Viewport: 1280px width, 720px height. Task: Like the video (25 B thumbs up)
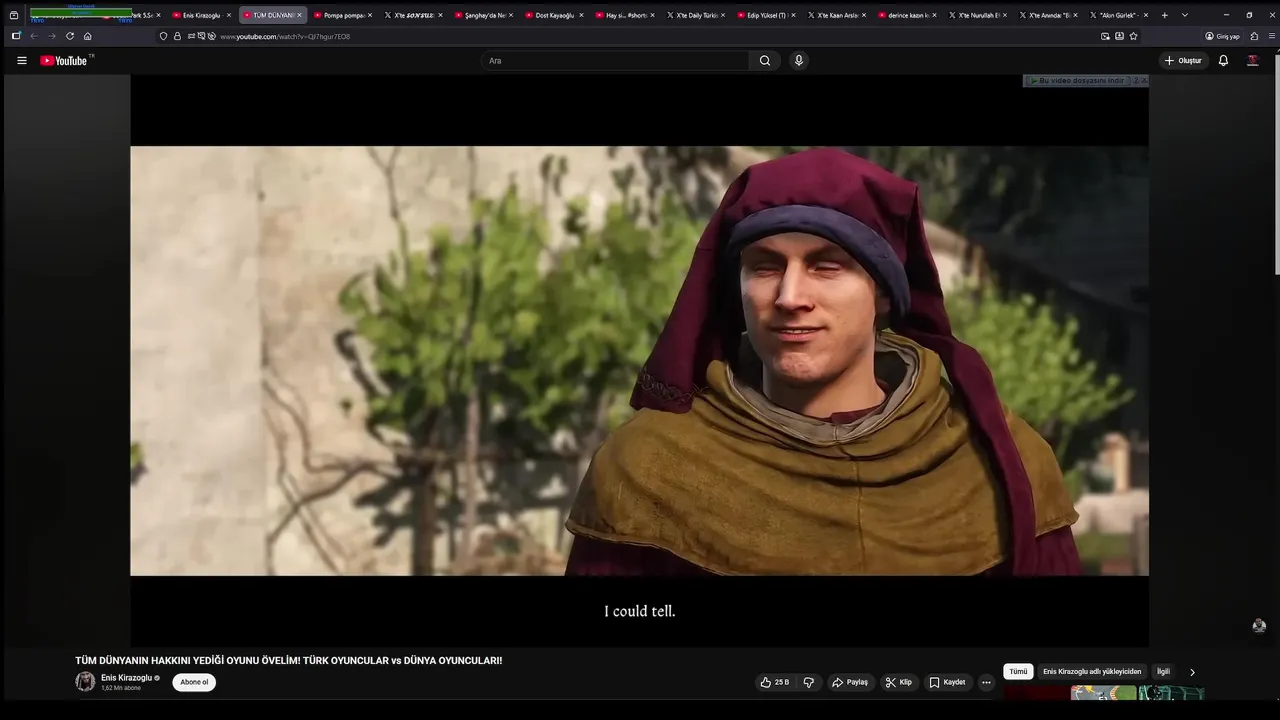point(775,682)
